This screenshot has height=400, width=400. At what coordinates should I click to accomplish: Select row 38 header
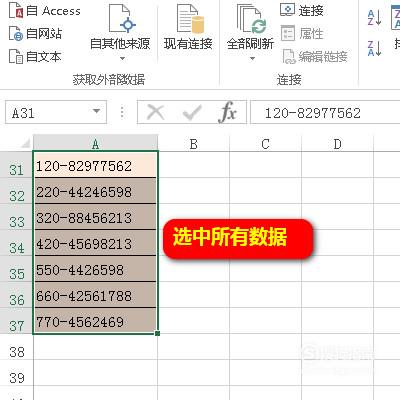click(x=17, y=347)
